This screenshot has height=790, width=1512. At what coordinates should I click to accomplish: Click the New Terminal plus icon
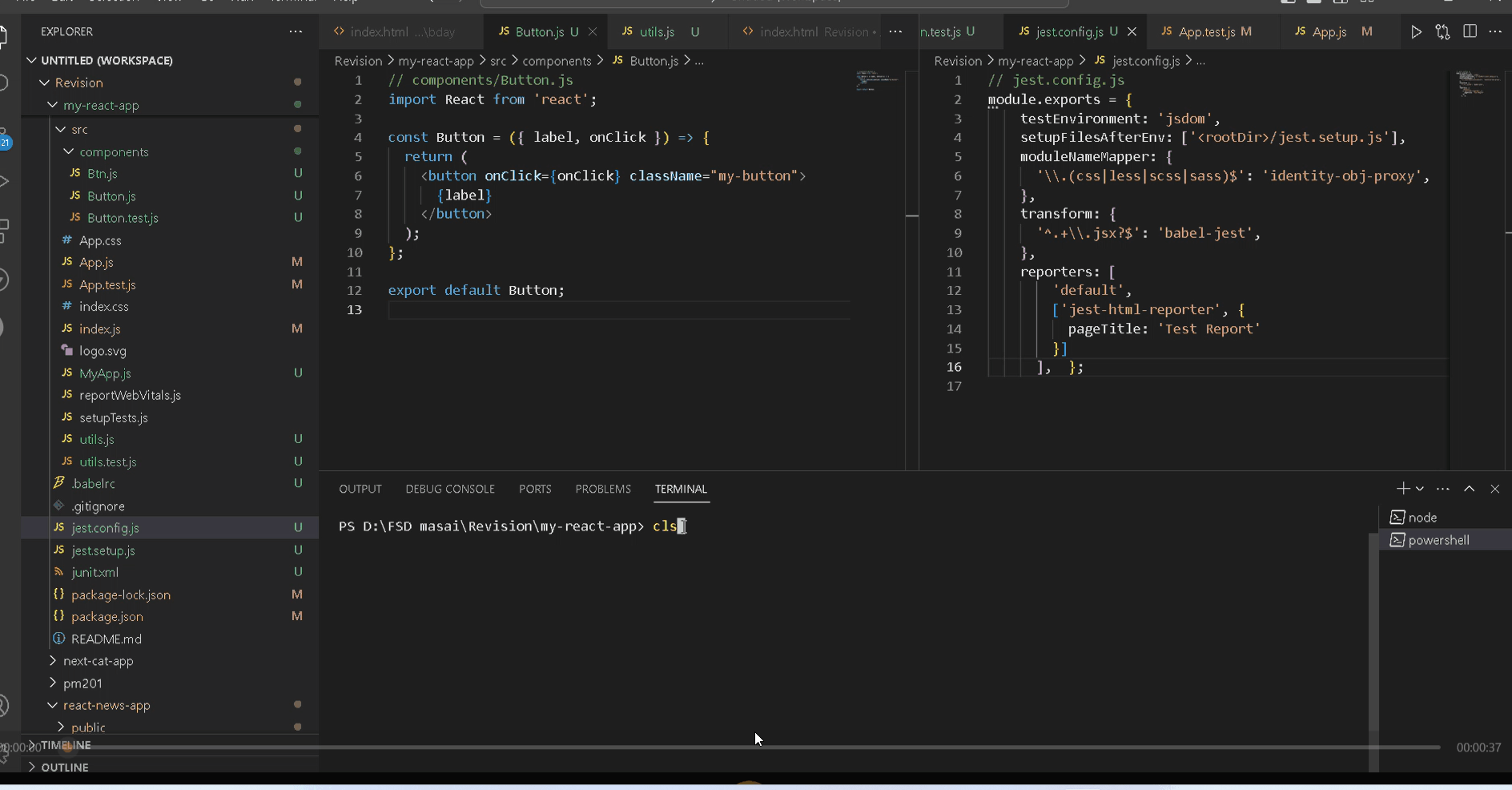tap(1402, 489)
